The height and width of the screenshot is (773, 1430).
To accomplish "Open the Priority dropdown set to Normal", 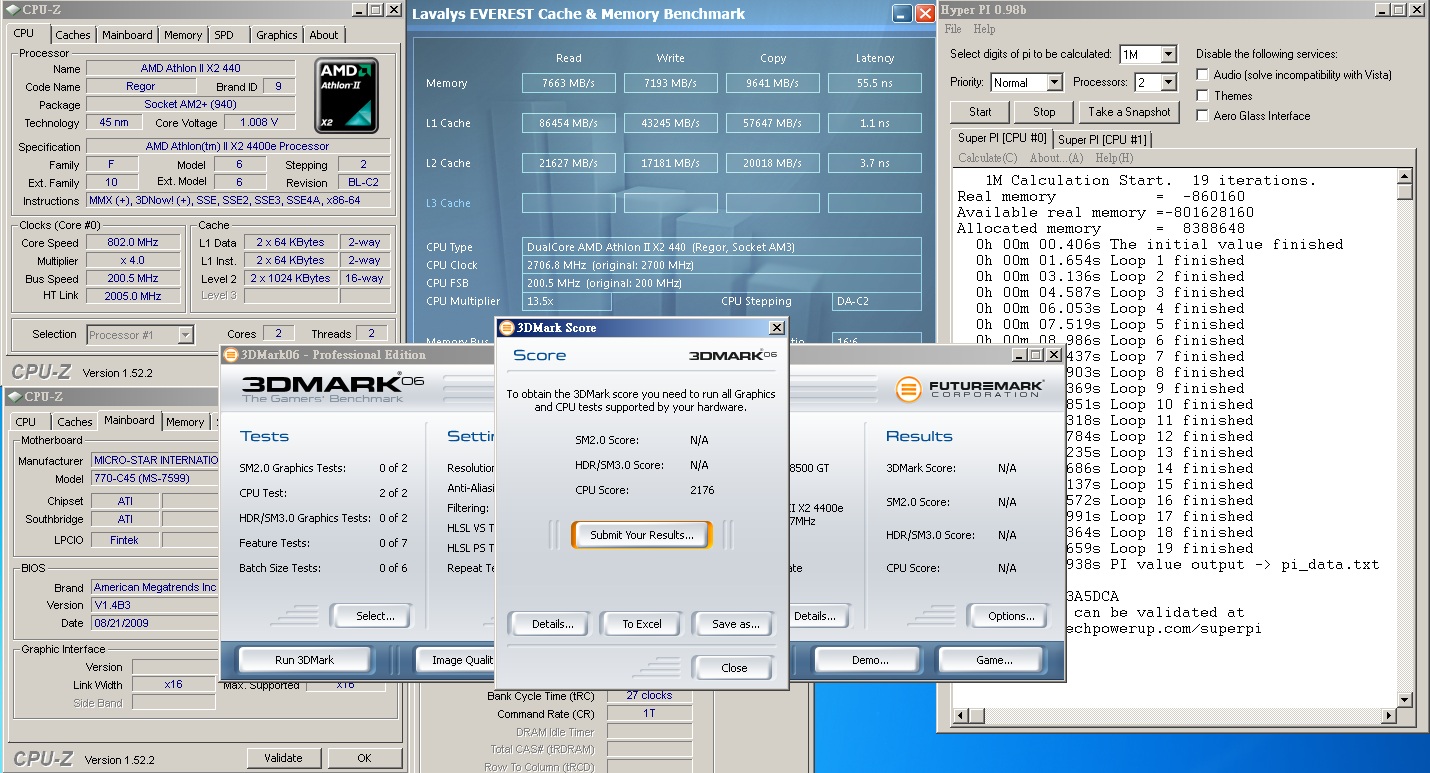I will pyautogui.click(x=1054, y=82).
